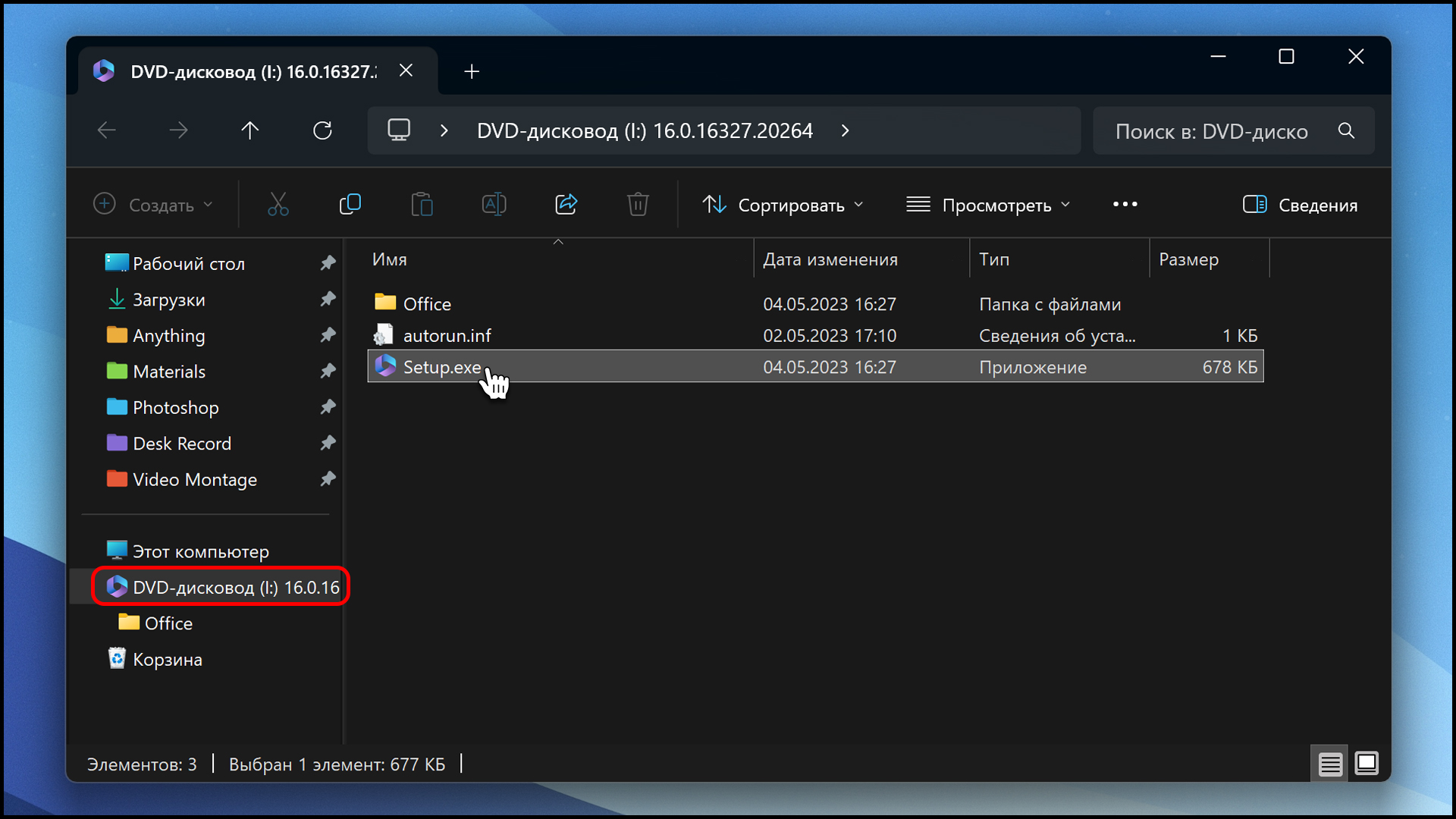1456x819 pixels.
Task: Open Photoshop folder in sidebar
Action: coord(175,407)
